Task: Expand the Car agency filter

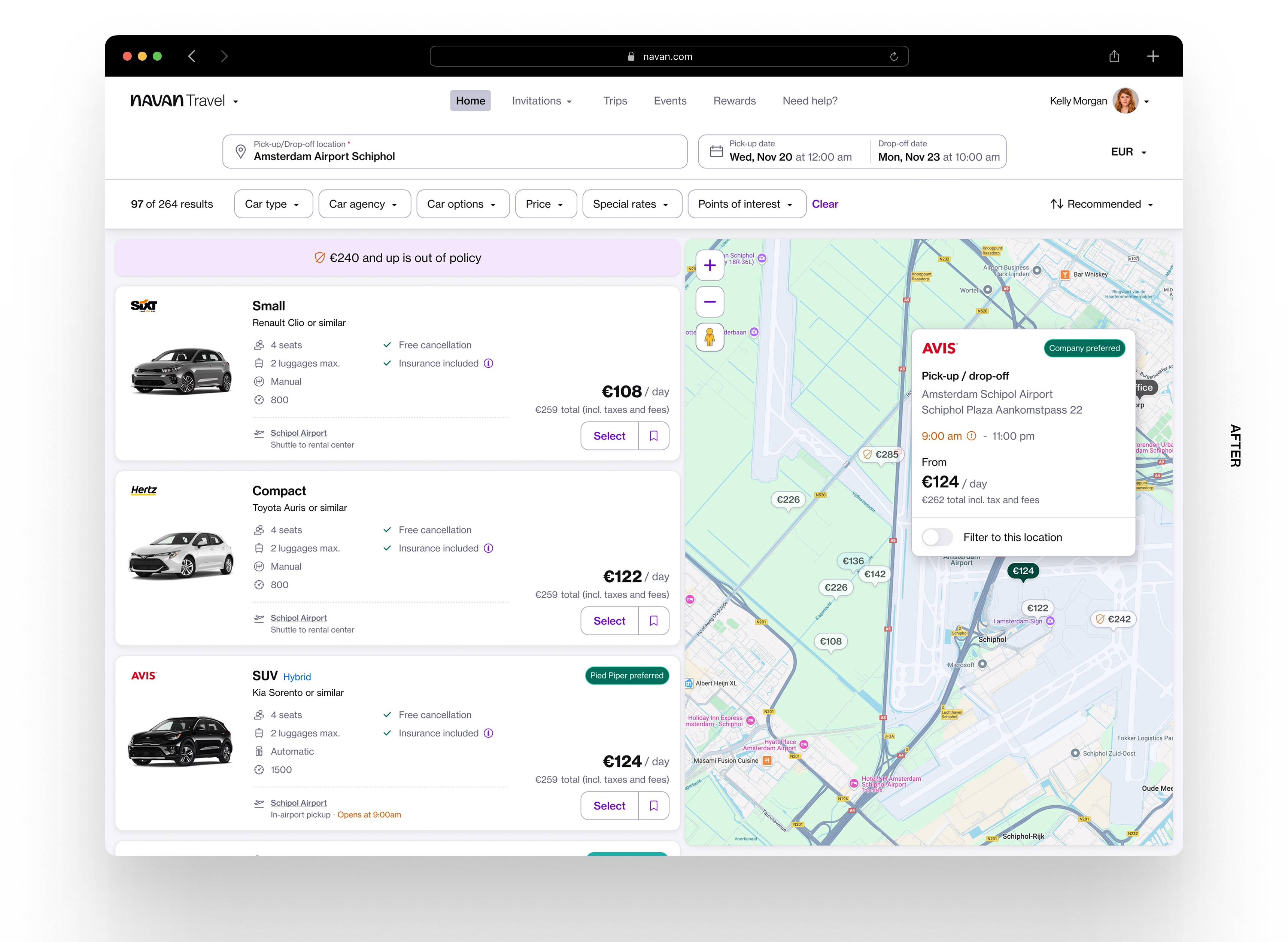Action: pos(364,204)
